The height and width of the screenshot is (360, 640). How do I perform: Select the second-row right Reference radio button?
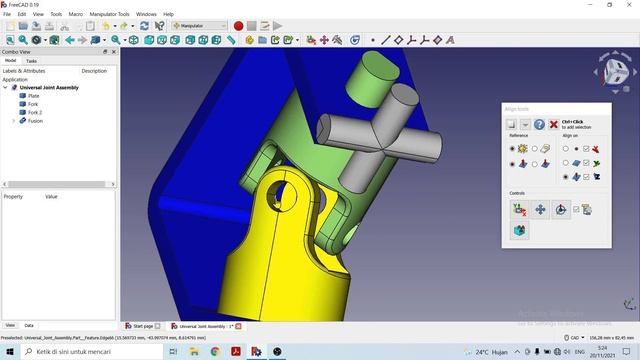click(534, 164)
